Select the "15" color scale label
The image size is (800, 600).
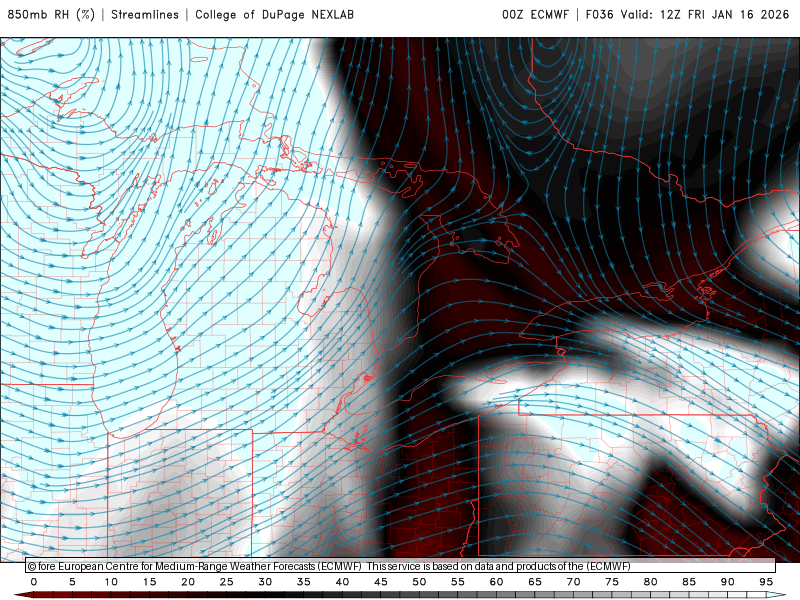(149, 582)
